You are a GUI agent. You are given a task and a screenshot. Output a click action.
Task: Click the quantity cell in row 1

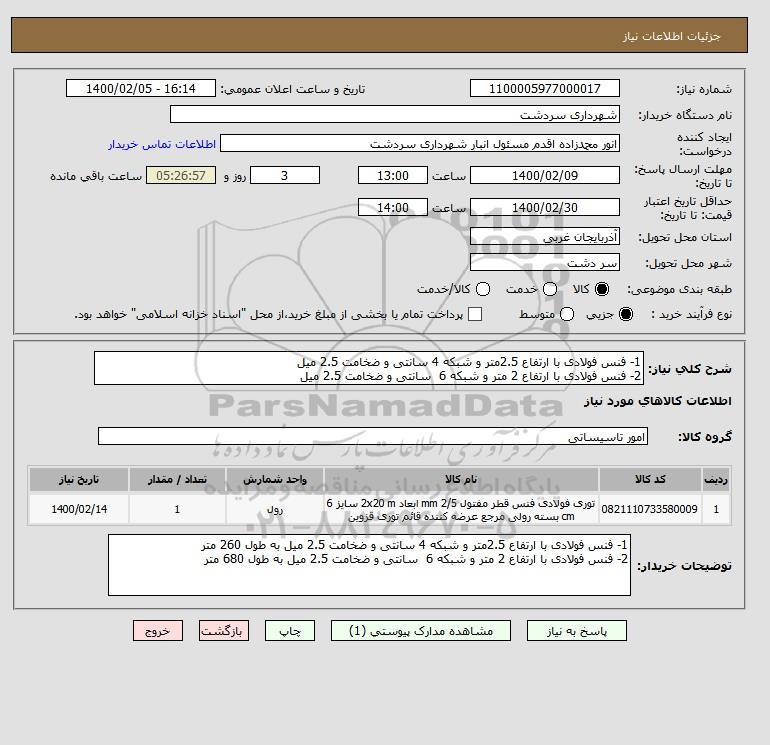pyautogui.click(x=177, y=509)
